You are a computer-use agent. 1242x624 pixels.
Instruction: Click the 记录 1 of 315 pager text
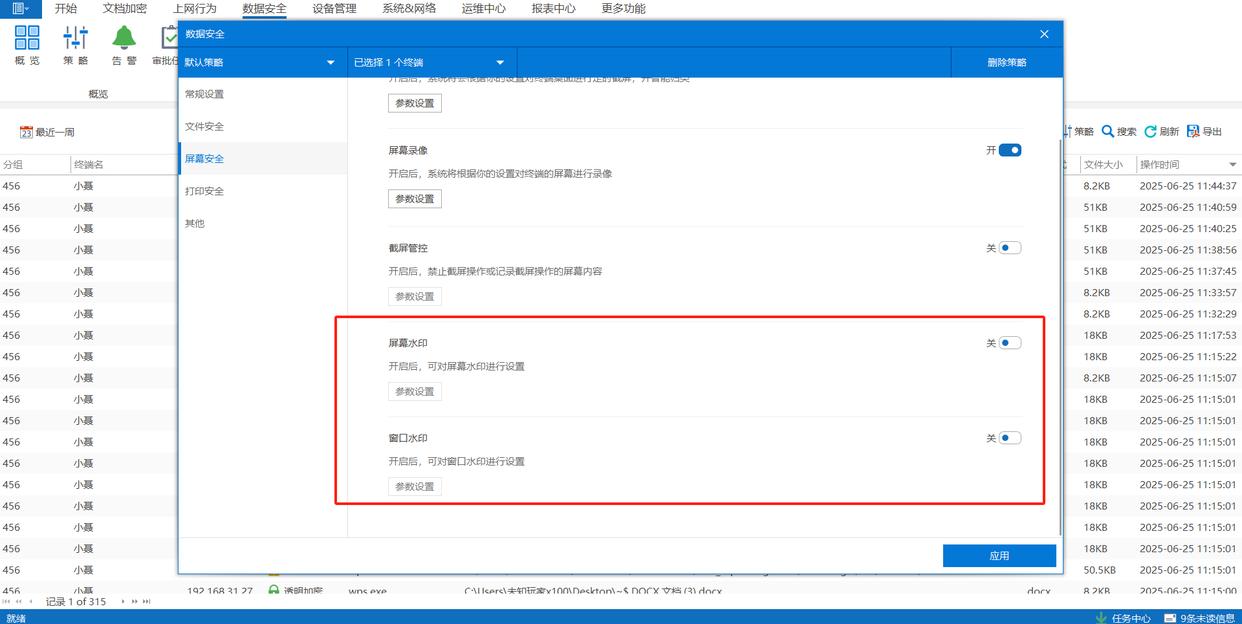coord(76,602)
